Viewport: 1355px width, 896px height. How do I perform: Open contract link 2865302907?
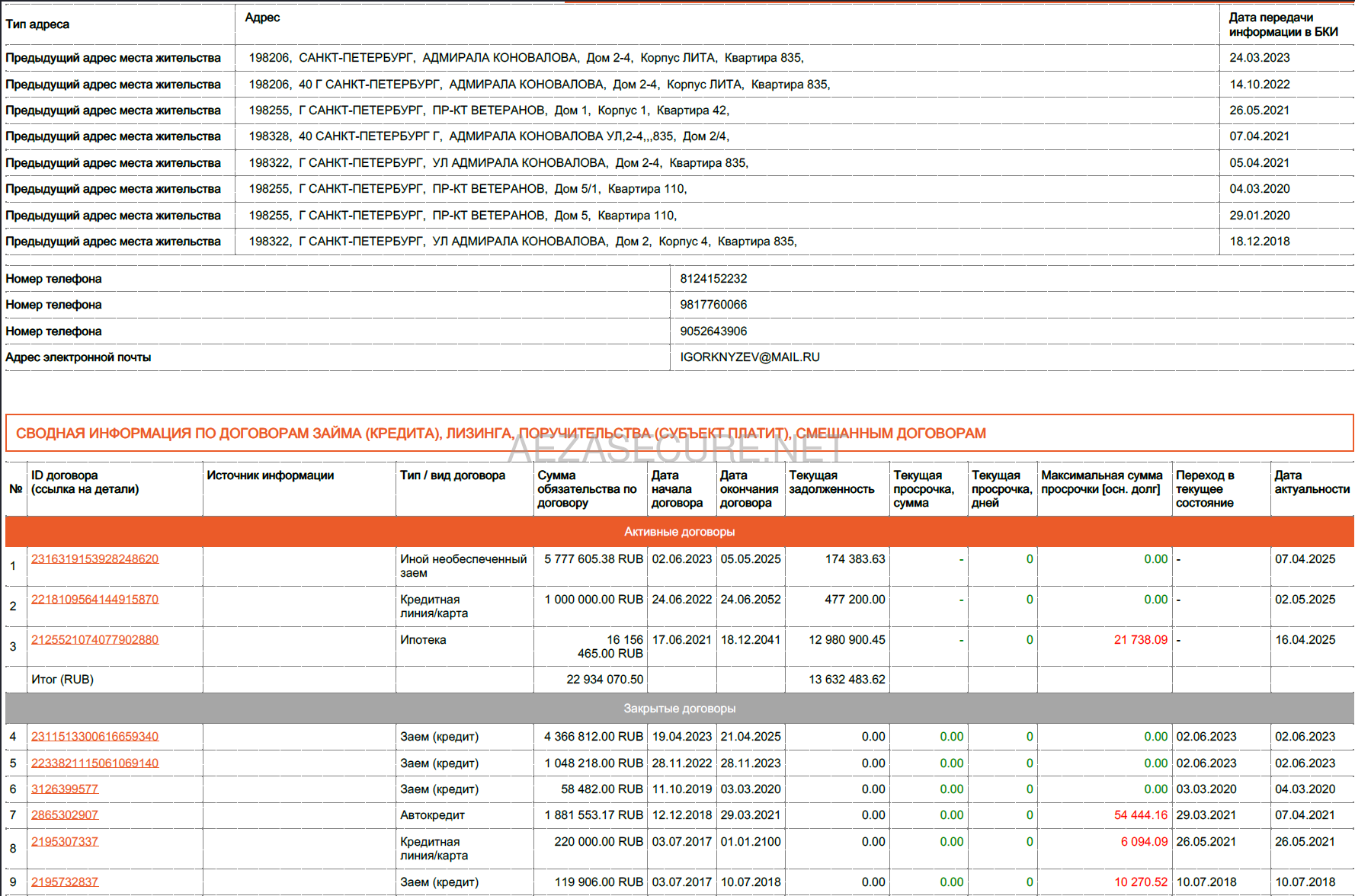coord(65,815)
